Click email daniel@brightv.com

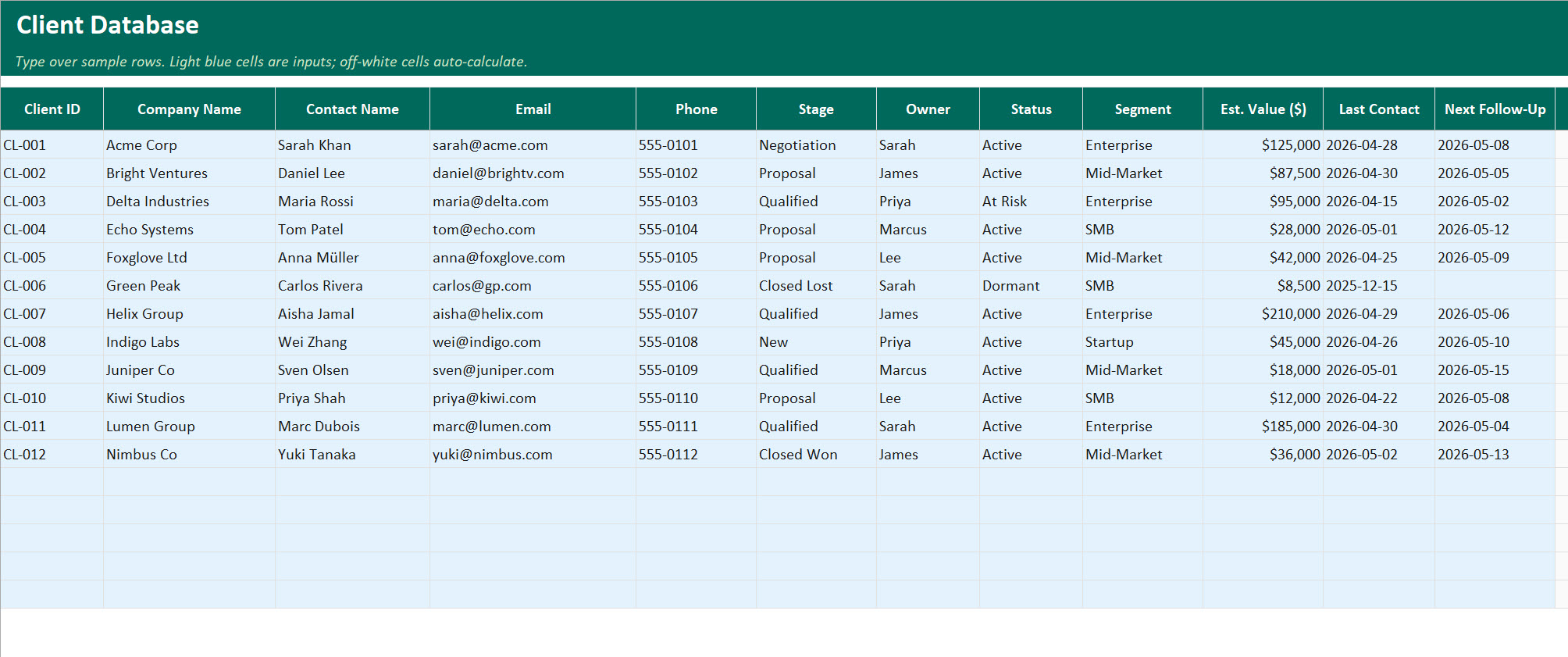point(533,173)
